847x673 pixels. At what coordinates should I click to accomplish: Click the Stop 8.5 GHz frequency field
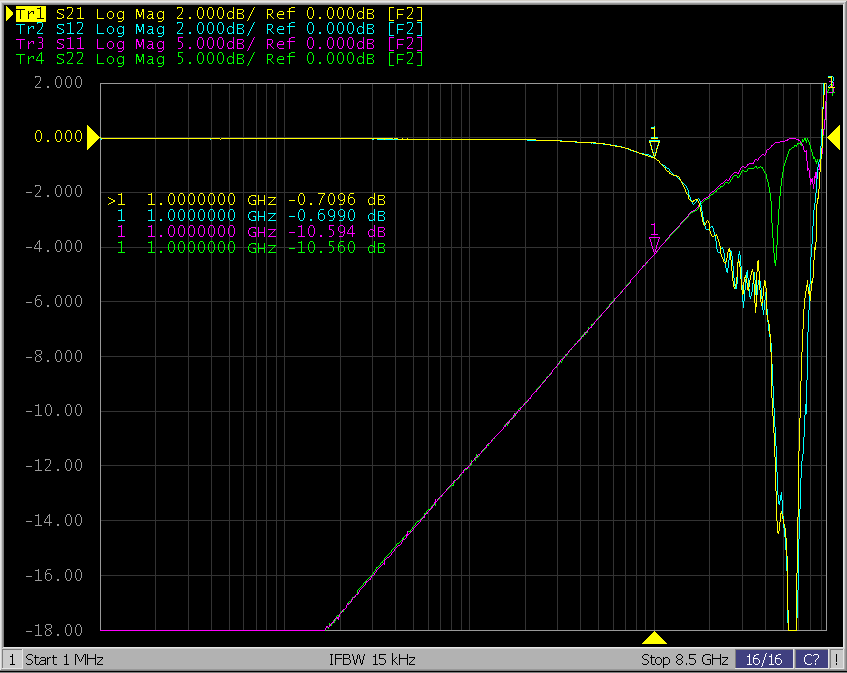point(685,660)
